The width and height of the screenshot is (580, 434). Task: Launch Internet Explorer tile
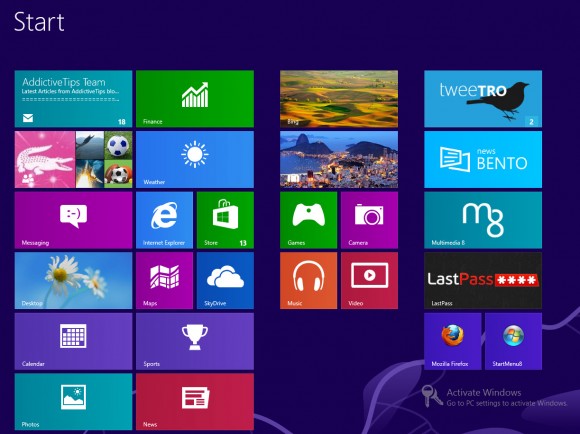[165, 220]
